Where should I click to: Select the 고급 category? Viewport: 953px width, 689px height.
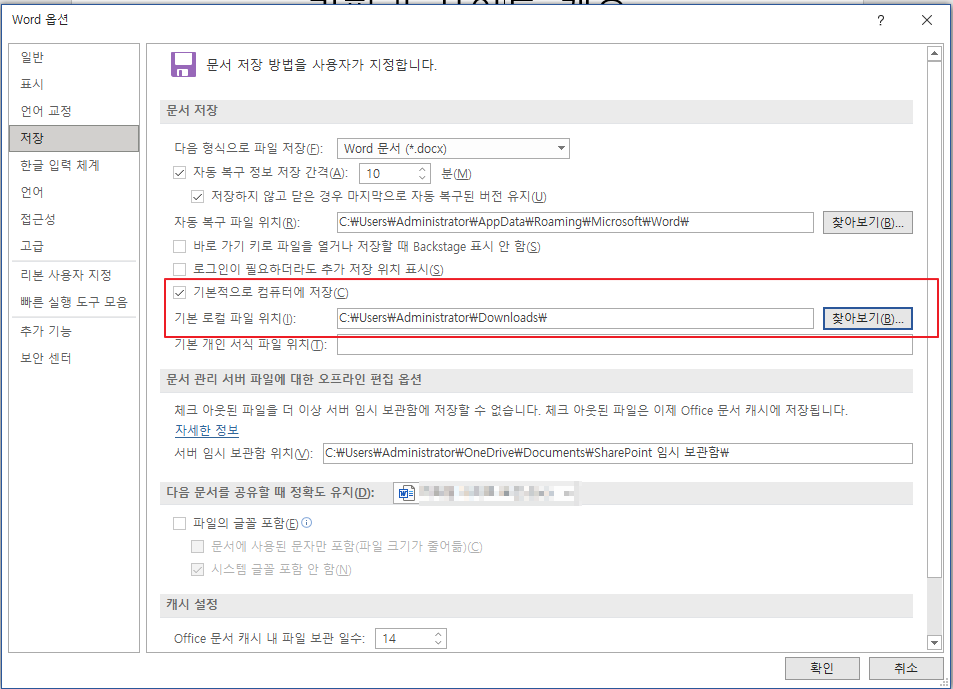coord(74,245)
